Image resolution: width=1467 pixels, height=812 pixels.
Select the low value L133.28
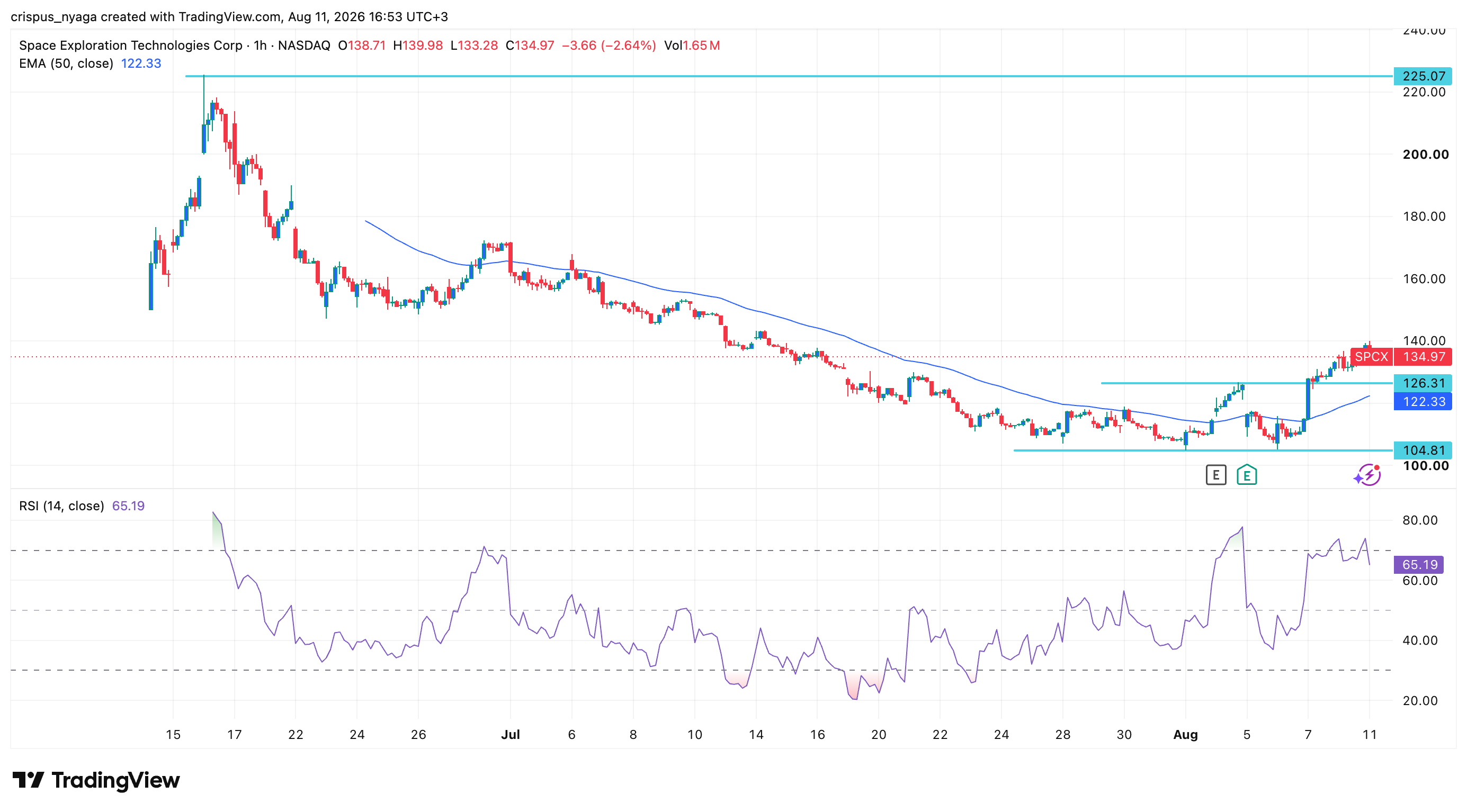click(474, 45)
